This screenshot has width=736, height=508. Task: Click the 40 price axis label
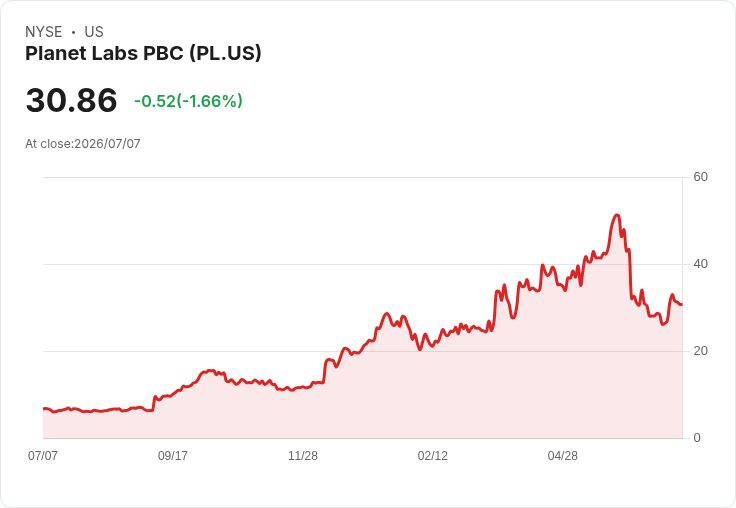700,264
